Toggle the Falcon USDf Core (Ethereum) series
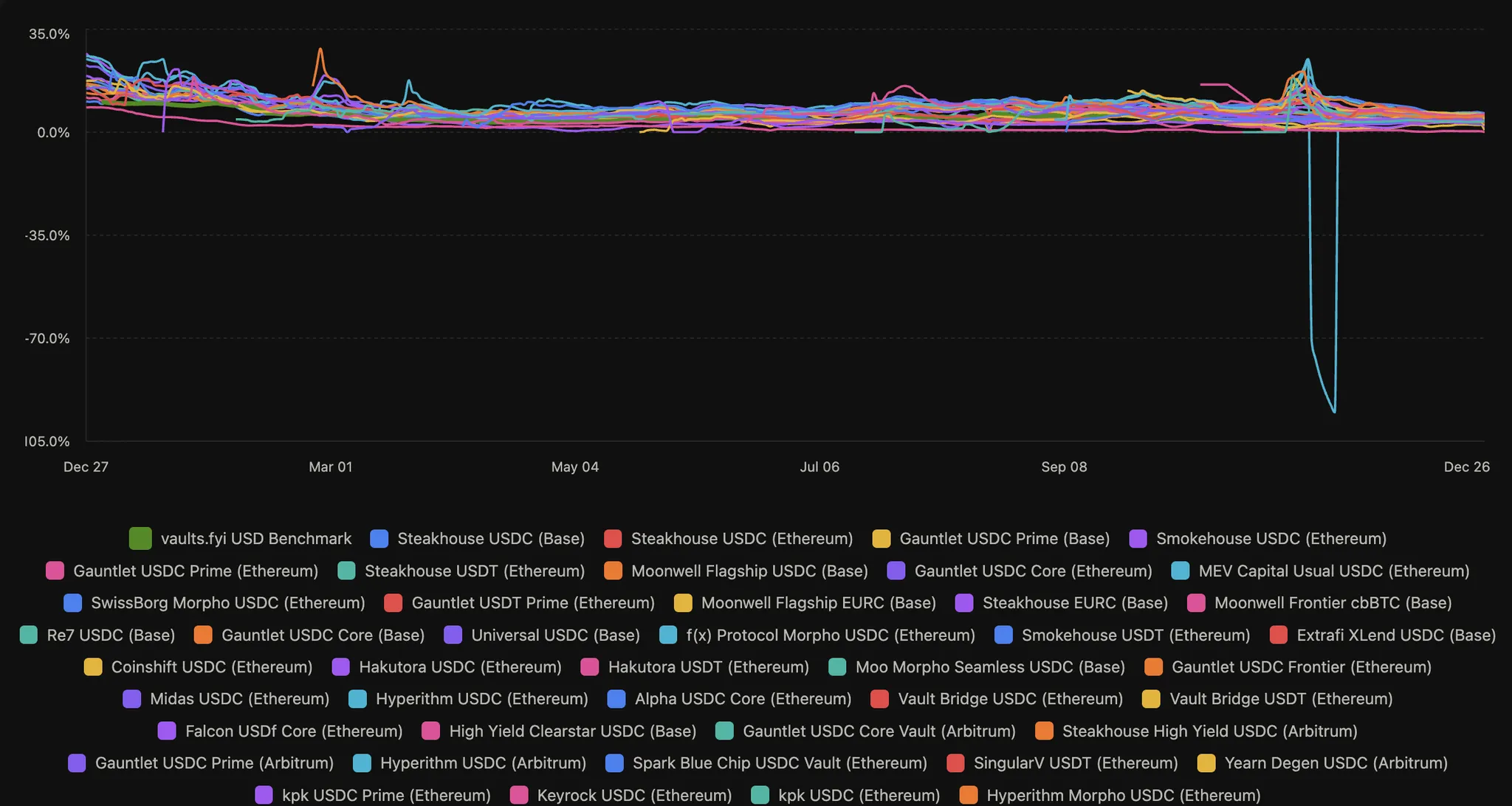The height and width of the screenshot is (806, 1512). (293, 731)
